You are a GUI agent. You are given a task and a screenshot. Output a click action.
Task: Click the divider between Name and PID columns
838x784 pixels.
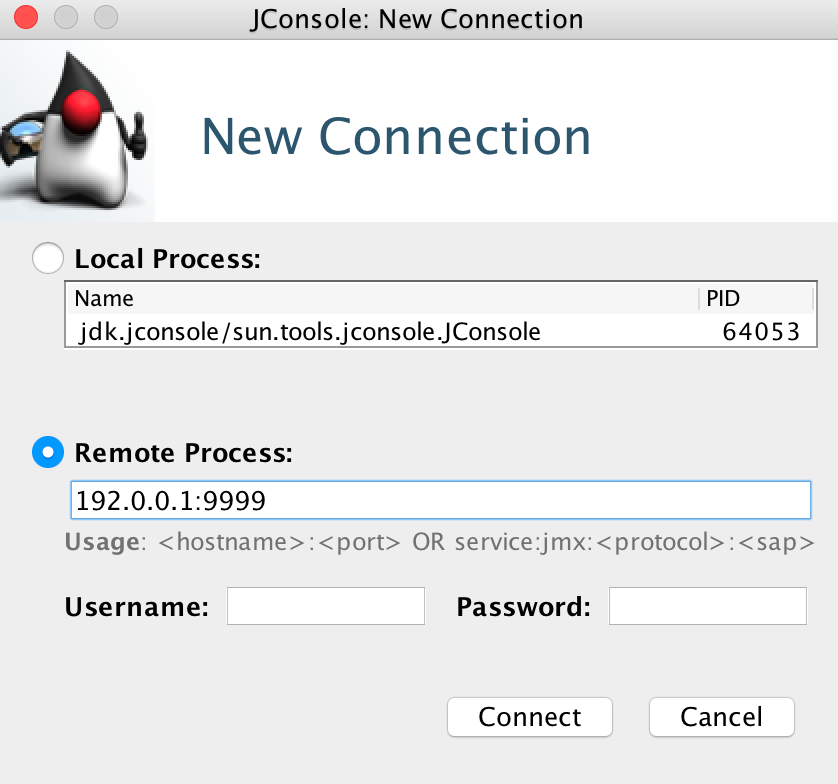point(700,298)
